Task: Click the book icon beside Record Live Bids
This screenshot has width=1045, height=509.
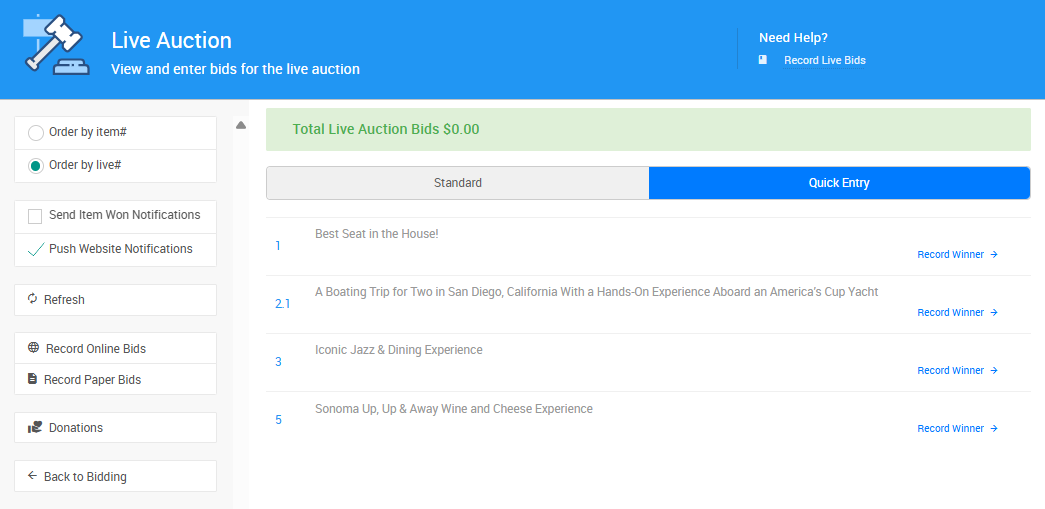Action: point(763,60)
